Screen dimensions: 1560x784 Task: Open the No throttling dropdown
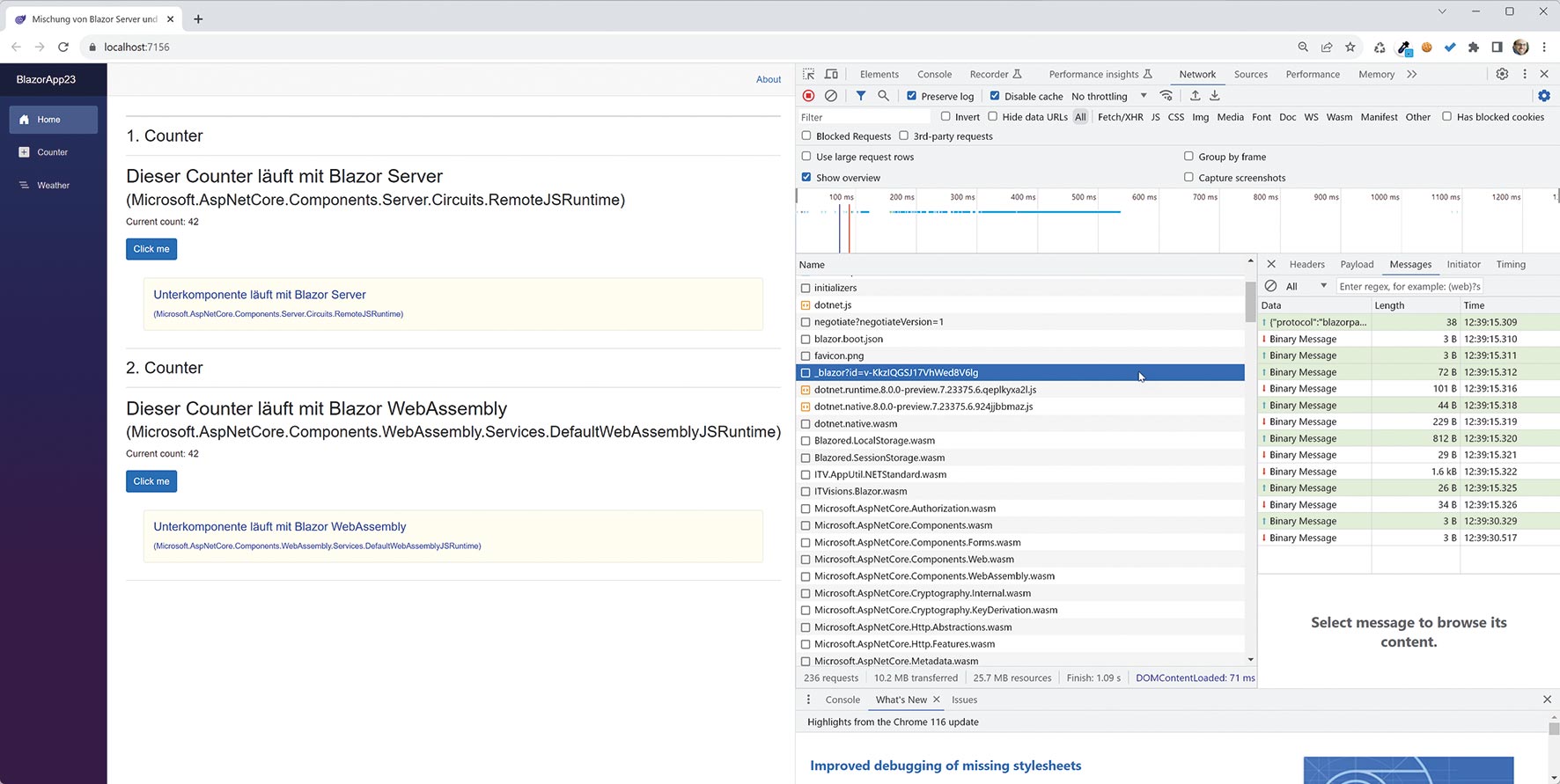pos(1108,96)
